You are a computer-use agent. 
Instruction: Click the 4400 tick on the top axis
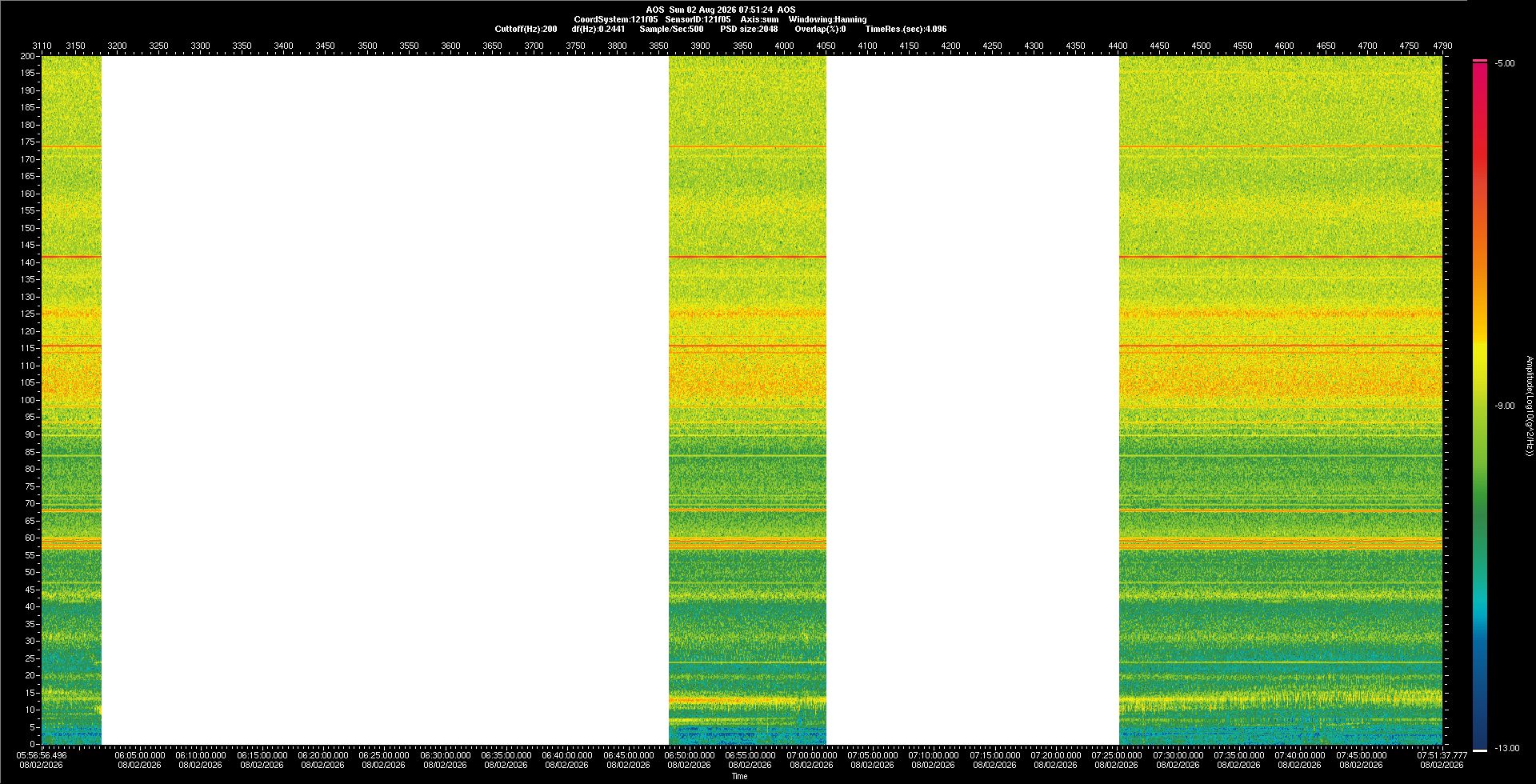click(x=1118, y=46)
